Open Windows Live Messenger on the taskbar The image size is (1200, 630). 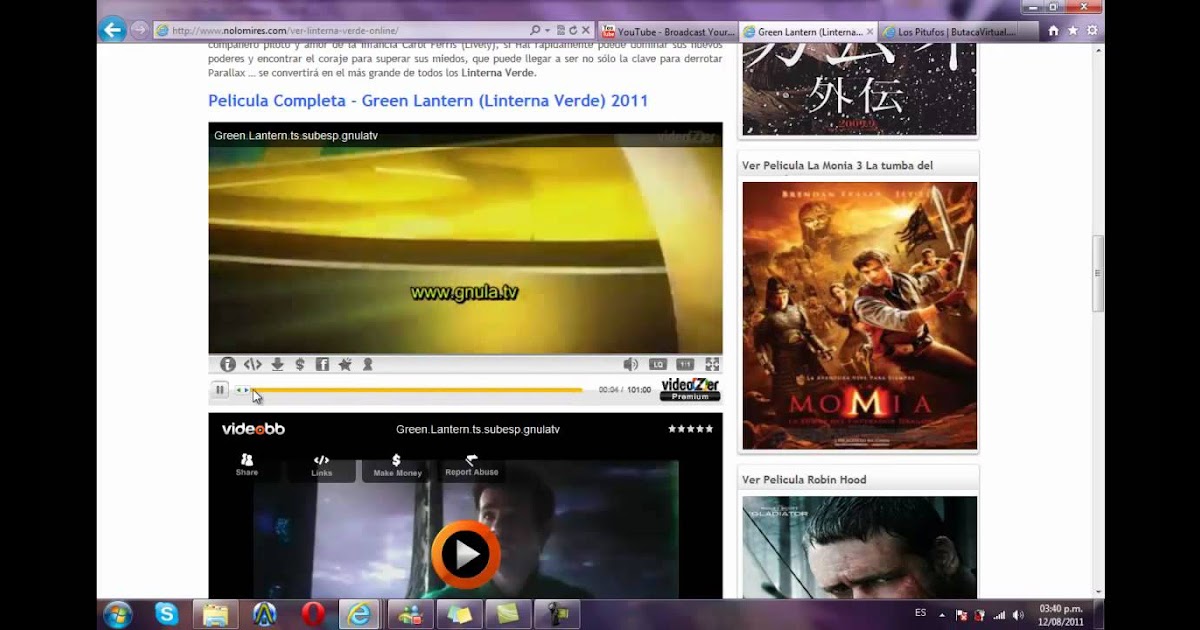(410, 614)
